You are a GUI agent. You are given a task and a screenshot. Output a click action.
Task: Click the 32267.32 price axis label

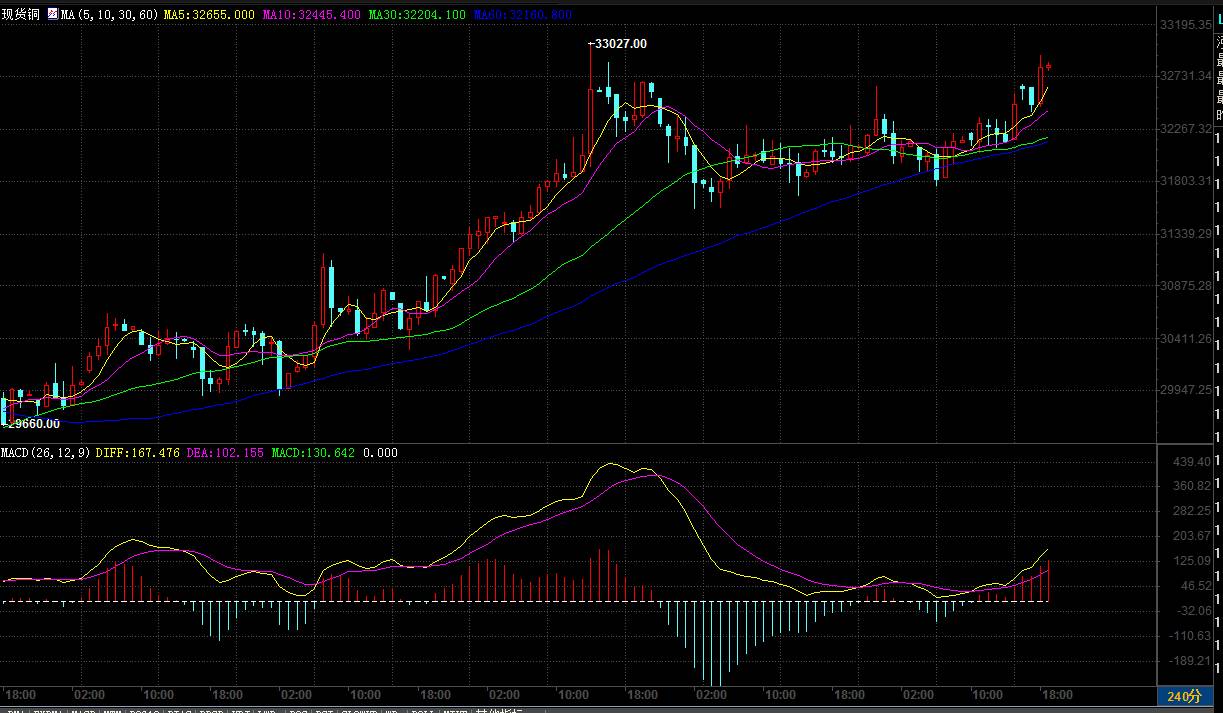pyautogui.click(x=1186, y=129)
